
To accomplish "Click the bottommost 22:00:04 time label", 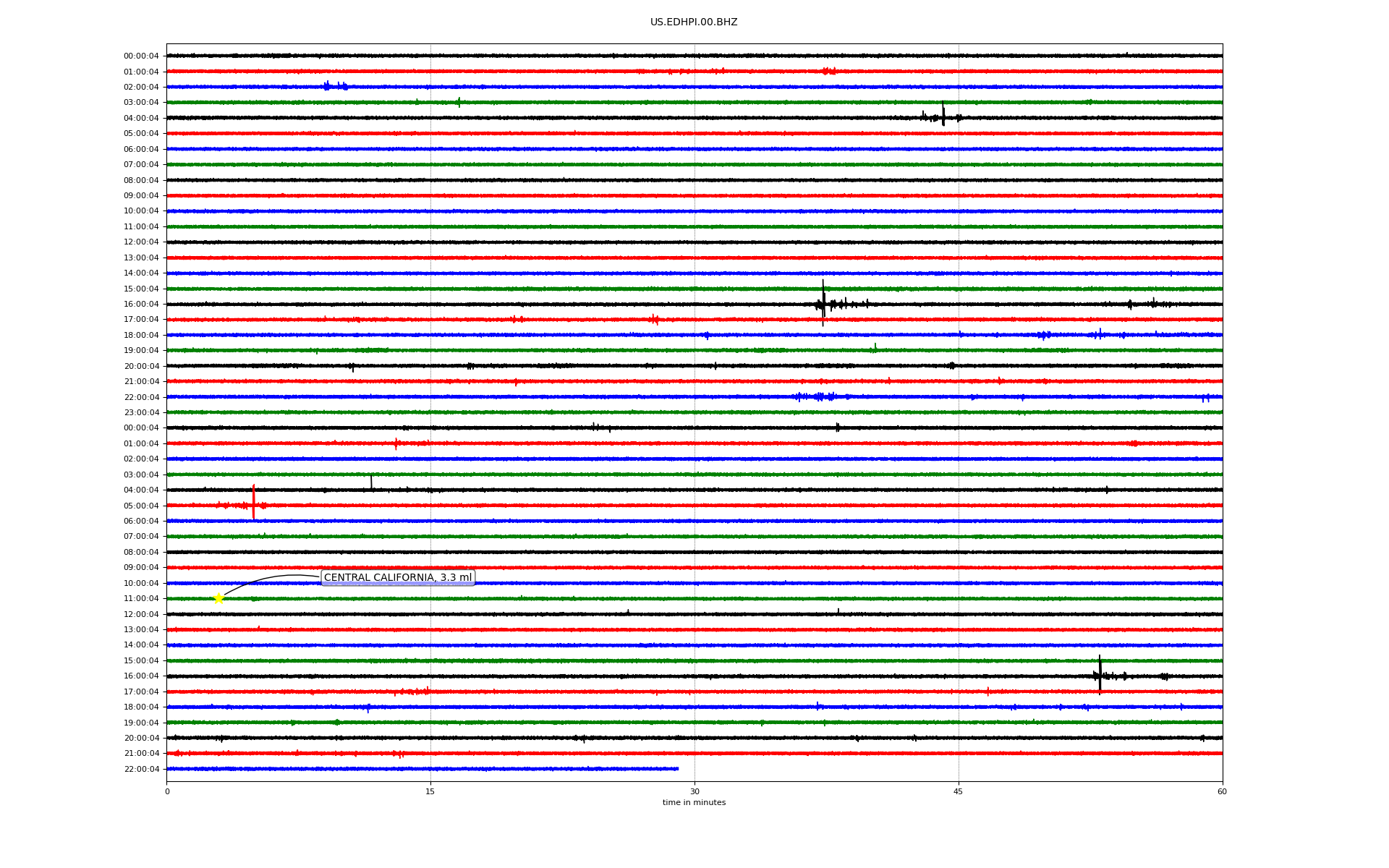I will click(x=141, y=769).
